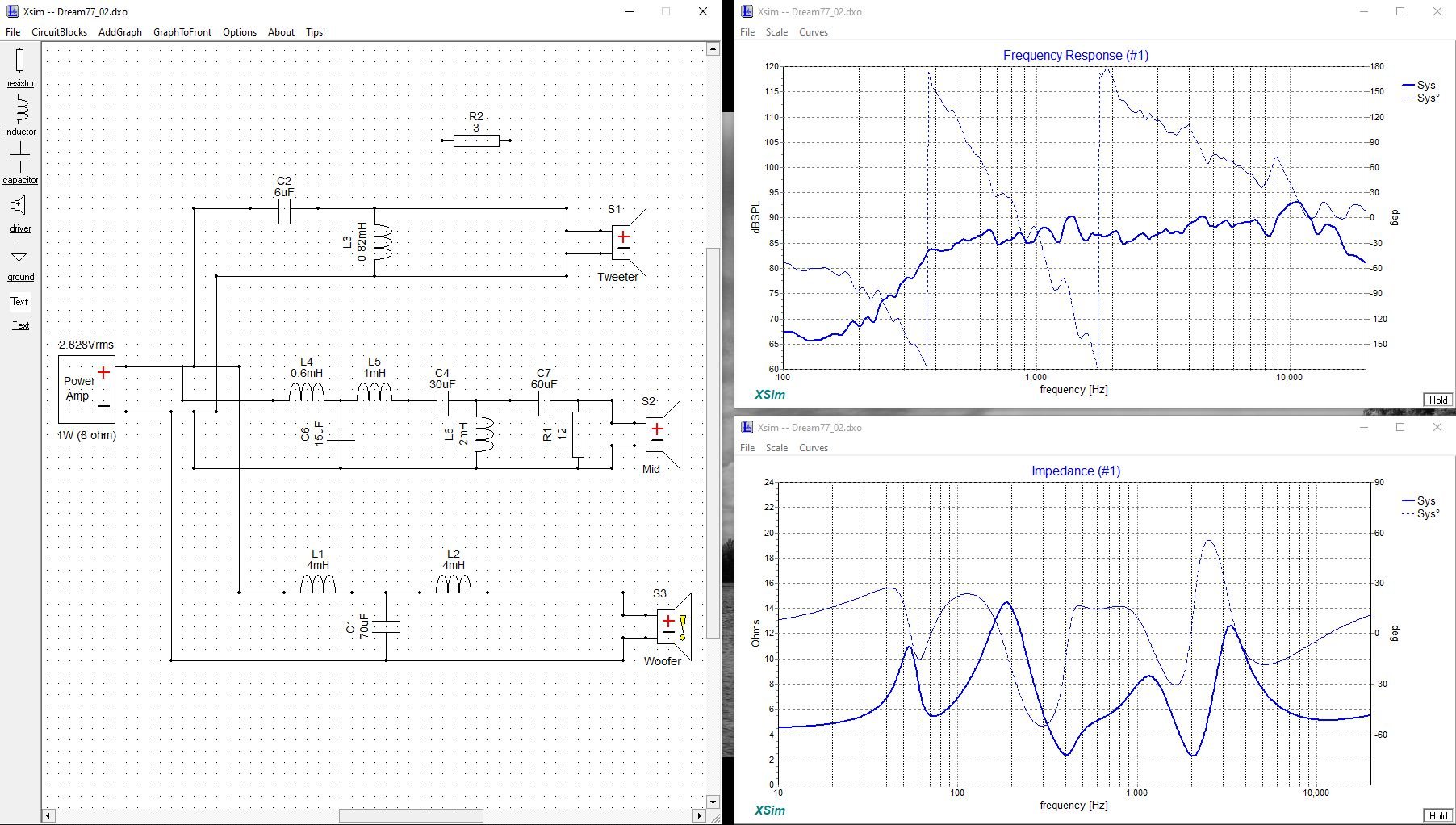
Task: Click the Power Amp source block
Action: point(86,389)
